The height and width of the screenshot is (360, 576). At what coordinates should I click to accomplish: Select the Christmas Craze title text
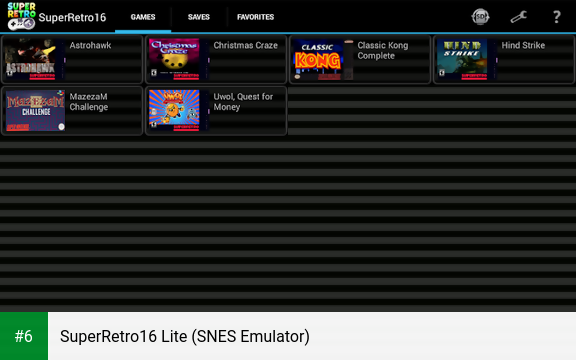pyautogui.click(x=245, y=46)
